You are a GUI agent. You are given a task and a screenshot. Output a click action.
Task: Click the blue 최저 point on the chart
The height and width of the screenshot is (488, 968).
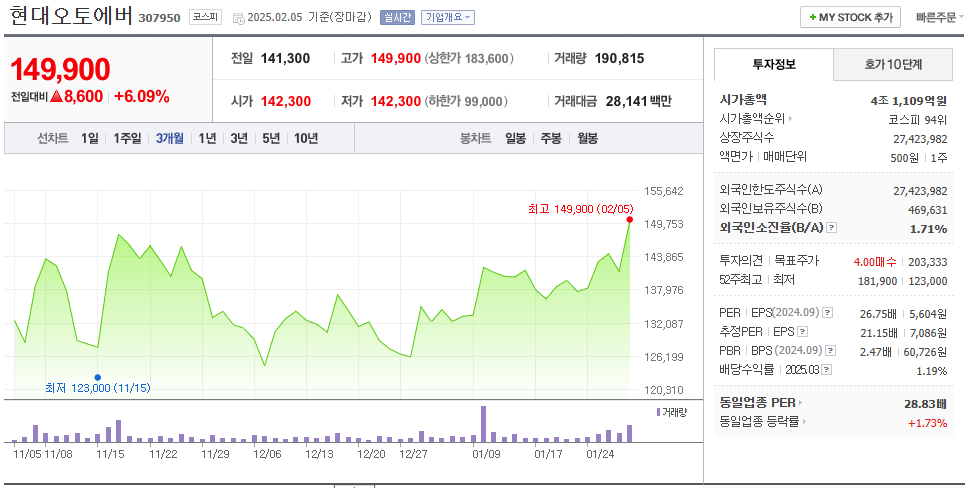coord(98,377)
